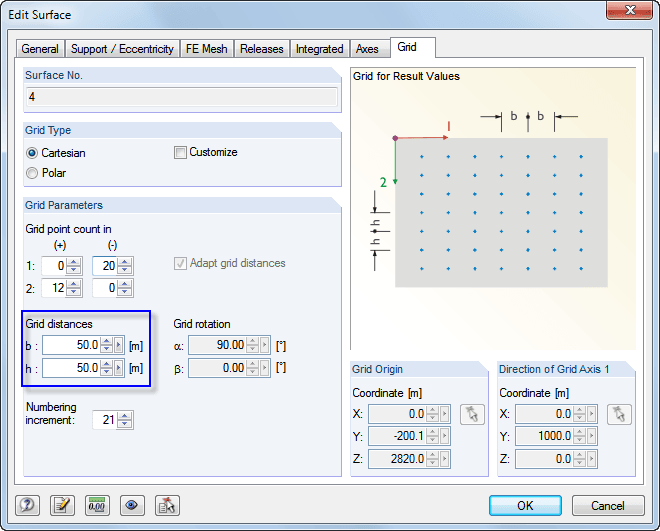Open the Integrated tab

coord(319,49)
